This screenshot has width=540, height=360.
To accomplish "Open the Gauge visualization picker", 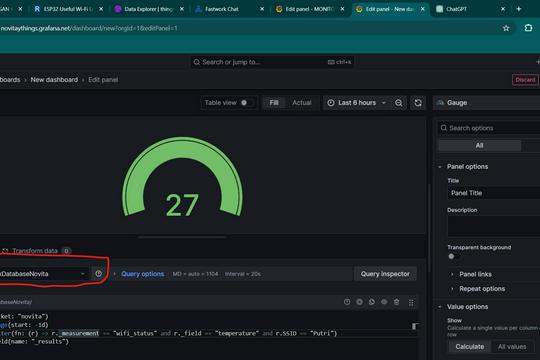I will [x=486, y=103].
